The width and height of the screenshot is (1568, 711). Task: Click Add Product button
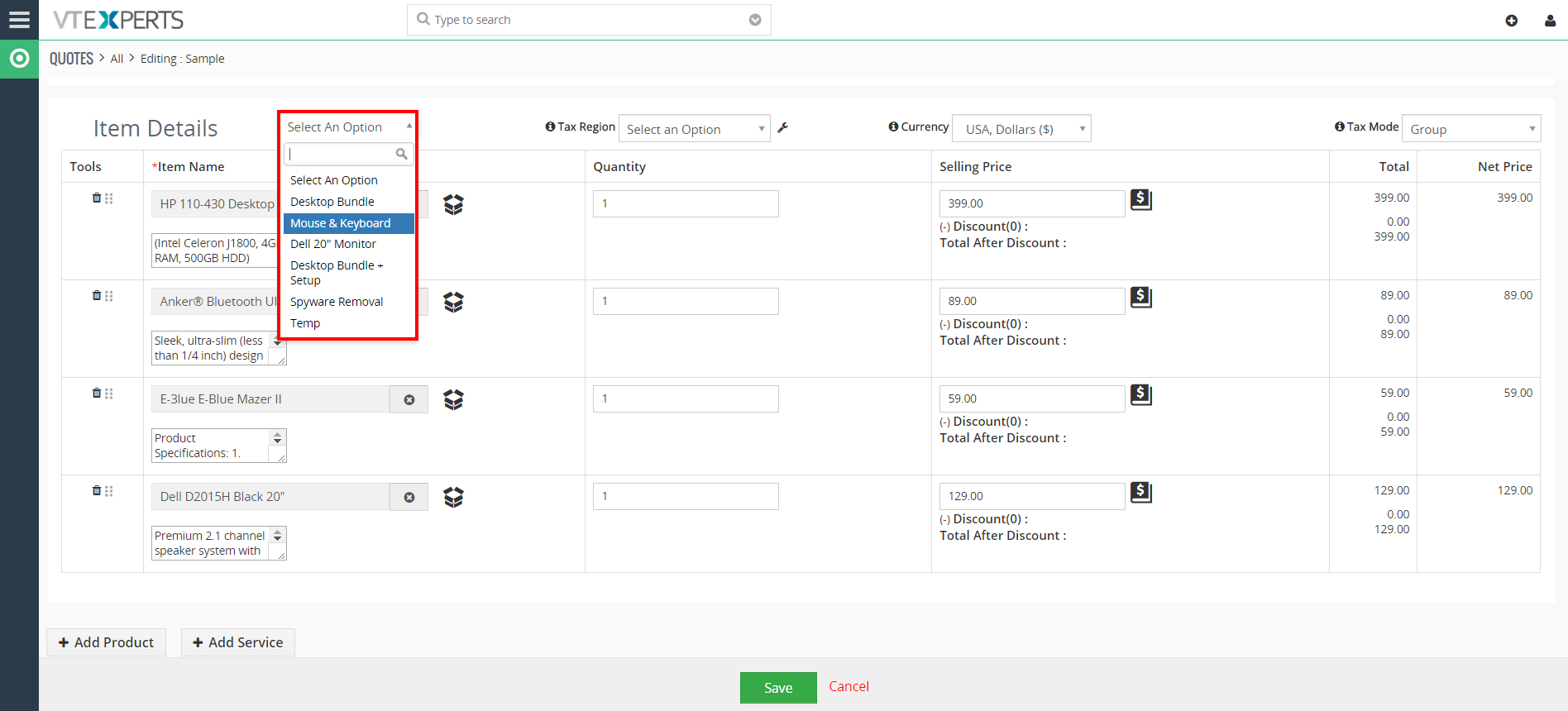point(106,642)
